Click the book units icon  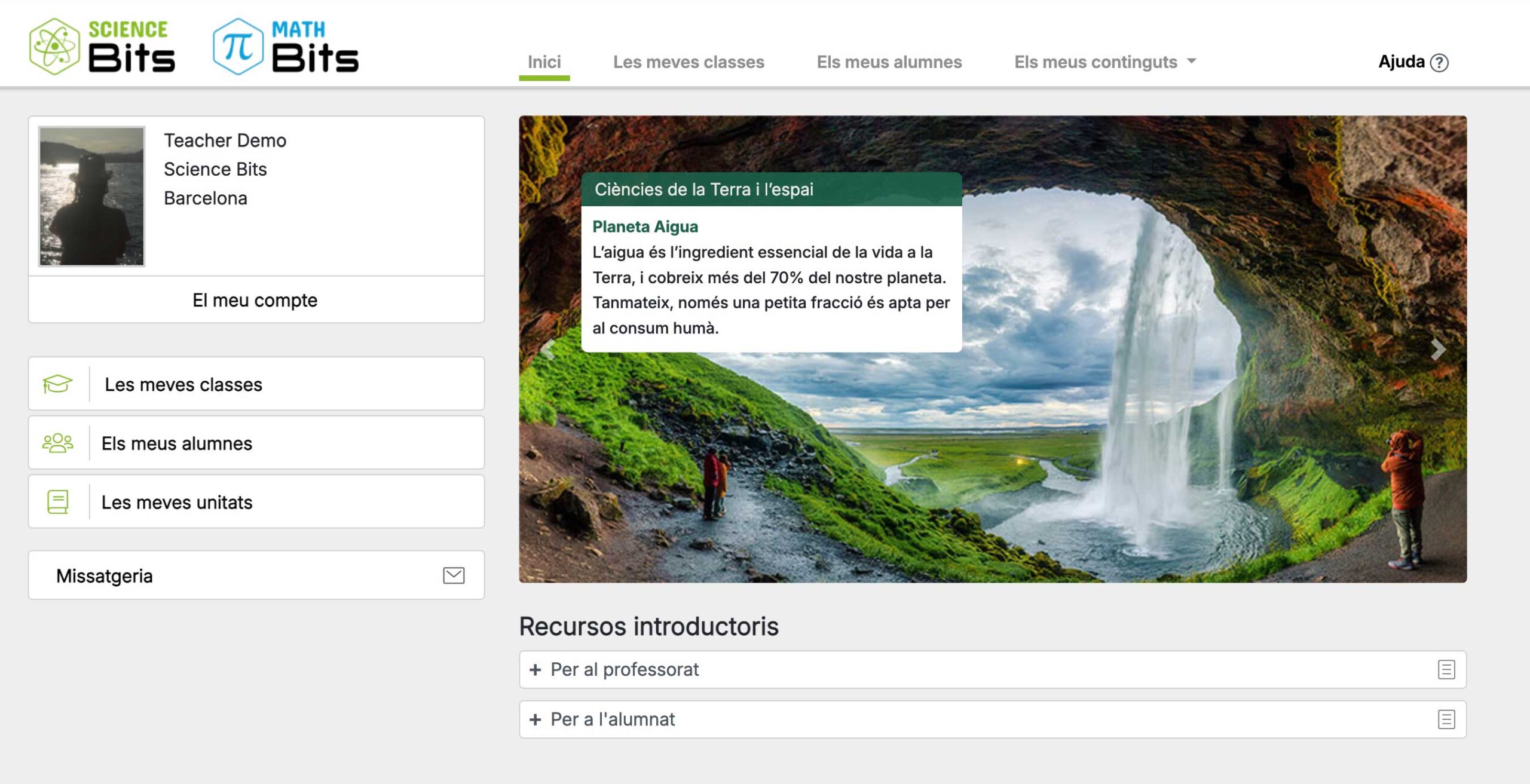57,502
